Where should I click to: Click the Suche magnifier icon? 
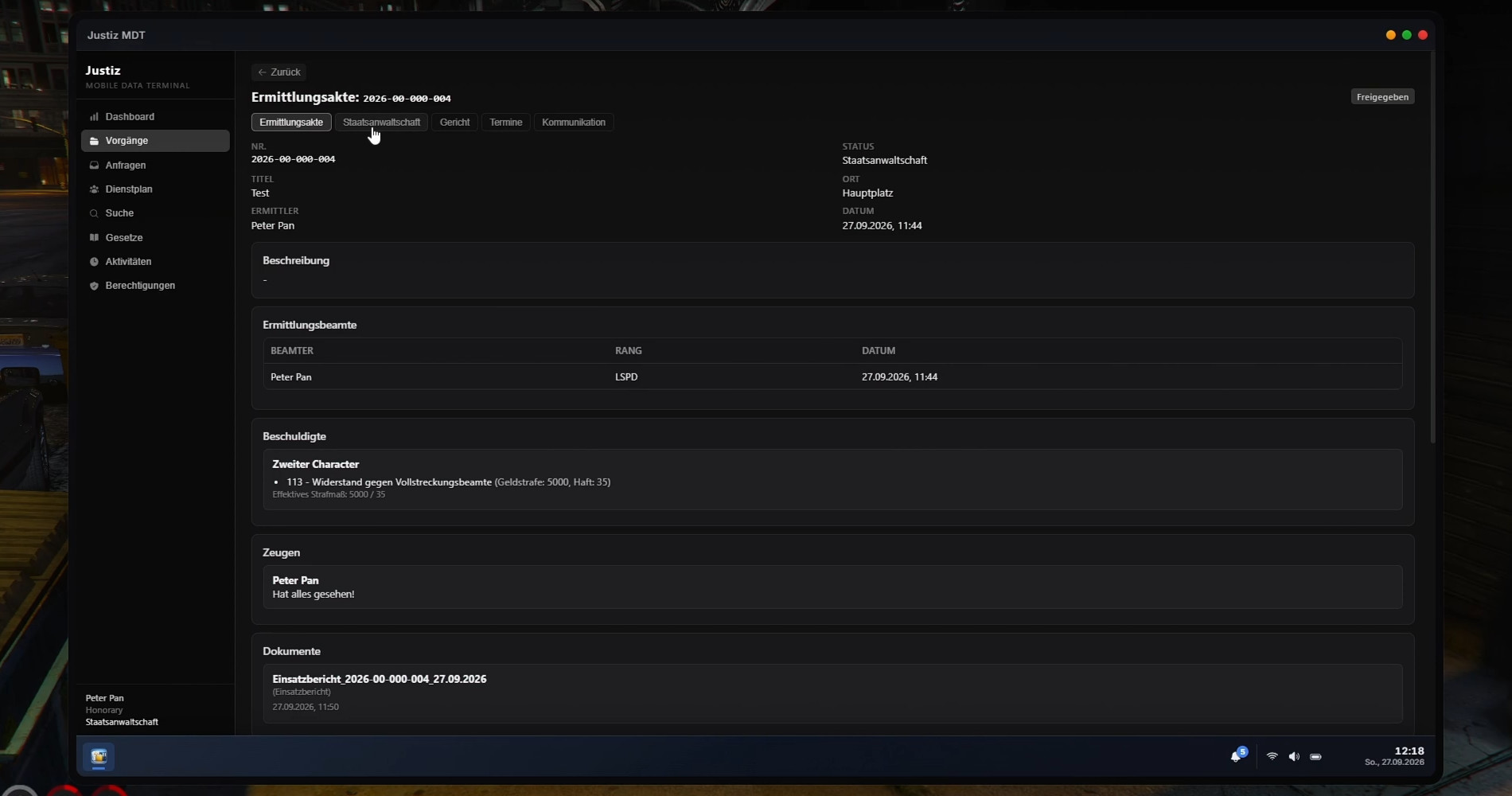[x=94, y=213]
